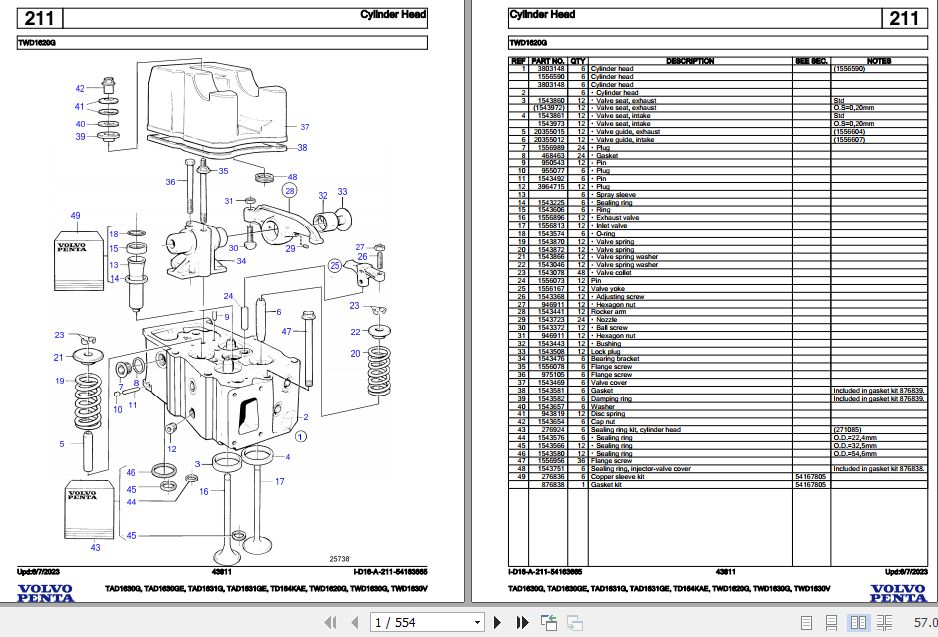Click section number 211 on the left page
The width and height of the screenshot is (938, 637).
pyautogui.click(x=39, y=19)
